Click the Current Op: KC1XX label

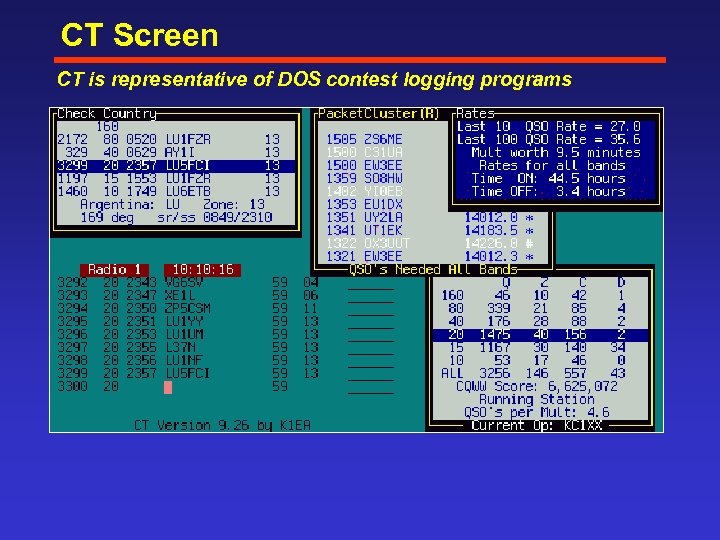(537, 425)
